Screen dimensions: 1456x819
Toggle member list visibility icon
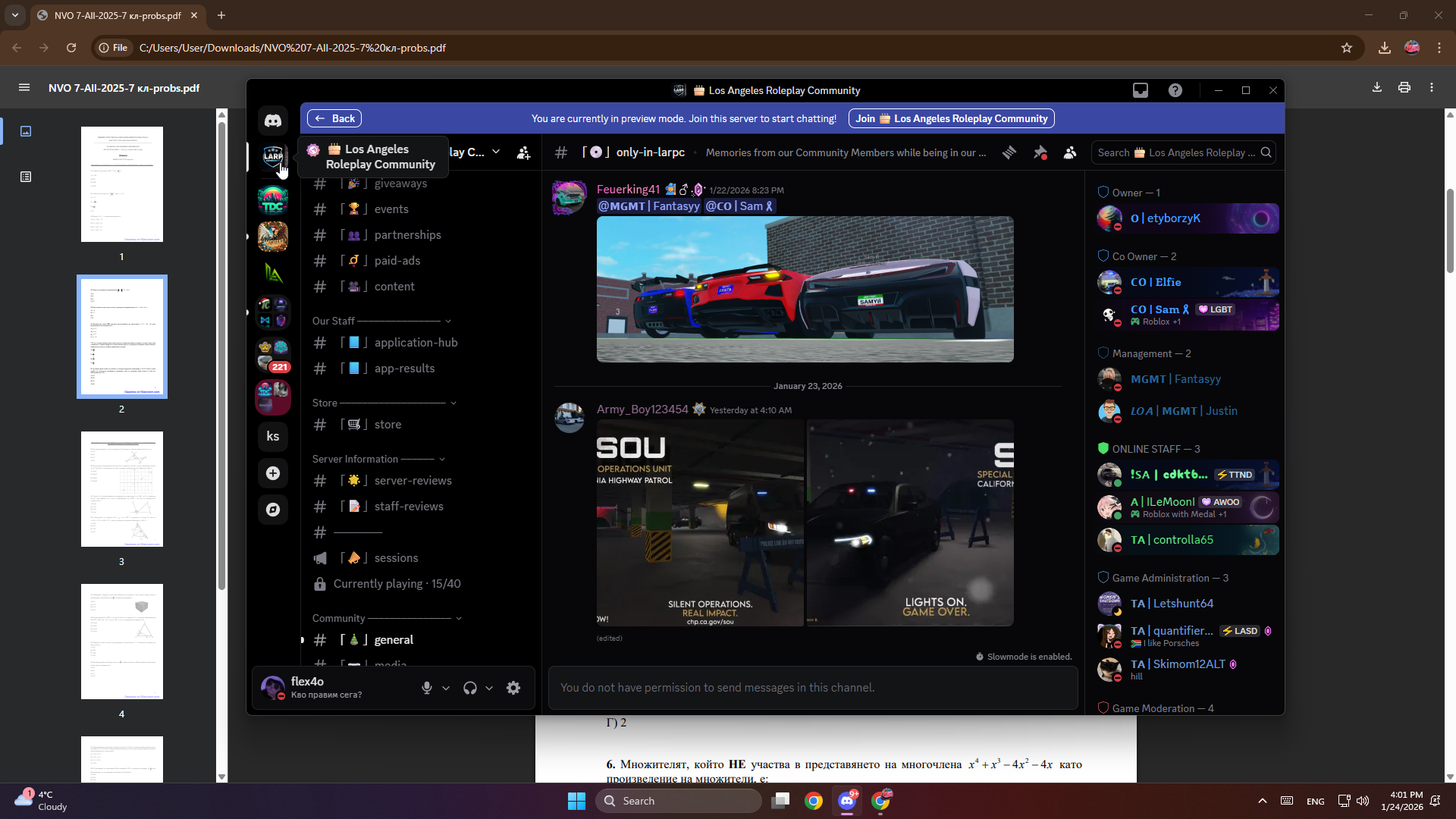pyautogui.click(x=1070, y=152)
